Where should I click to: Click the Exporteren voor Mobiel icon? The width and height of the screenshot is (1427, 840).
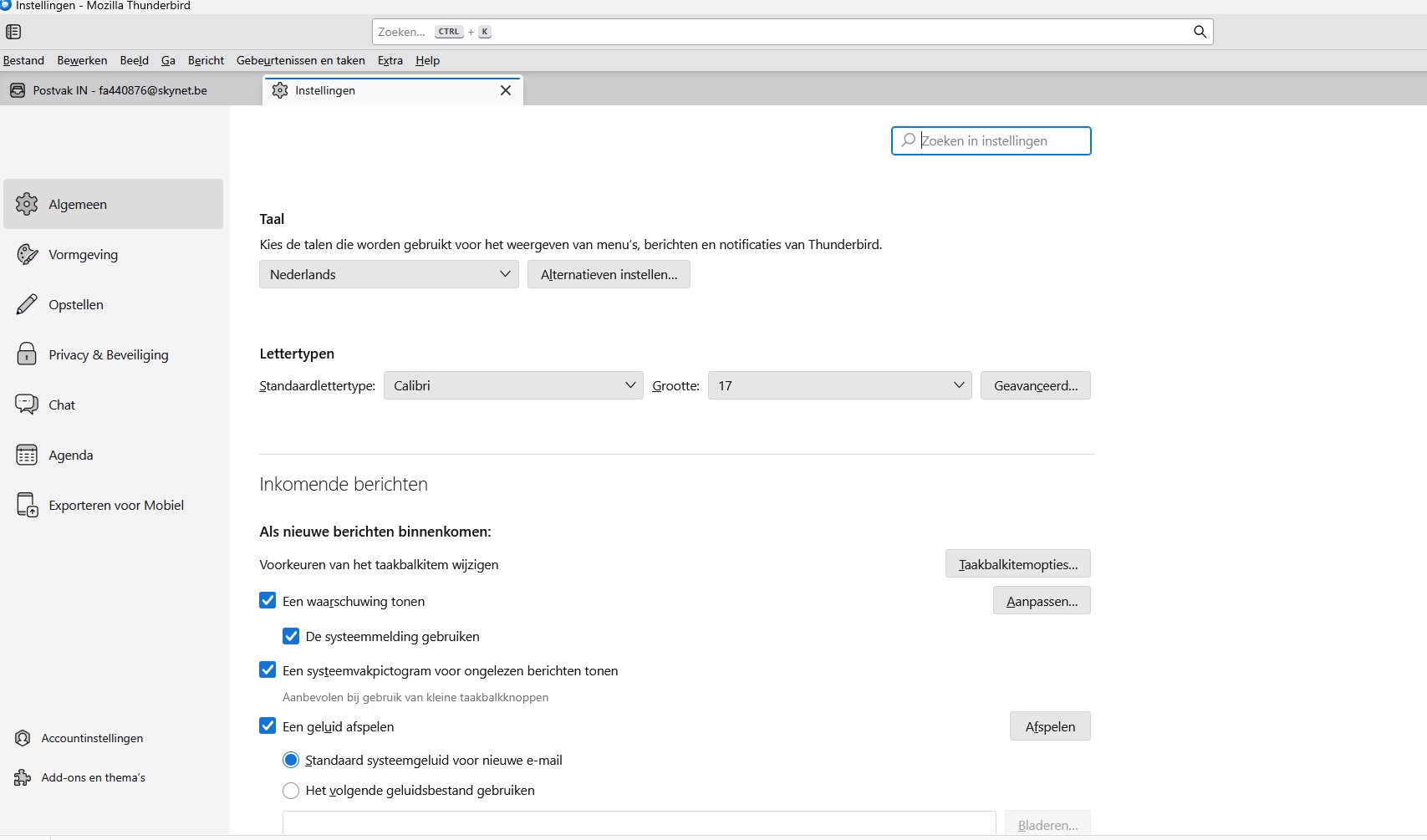coord(27,505)
